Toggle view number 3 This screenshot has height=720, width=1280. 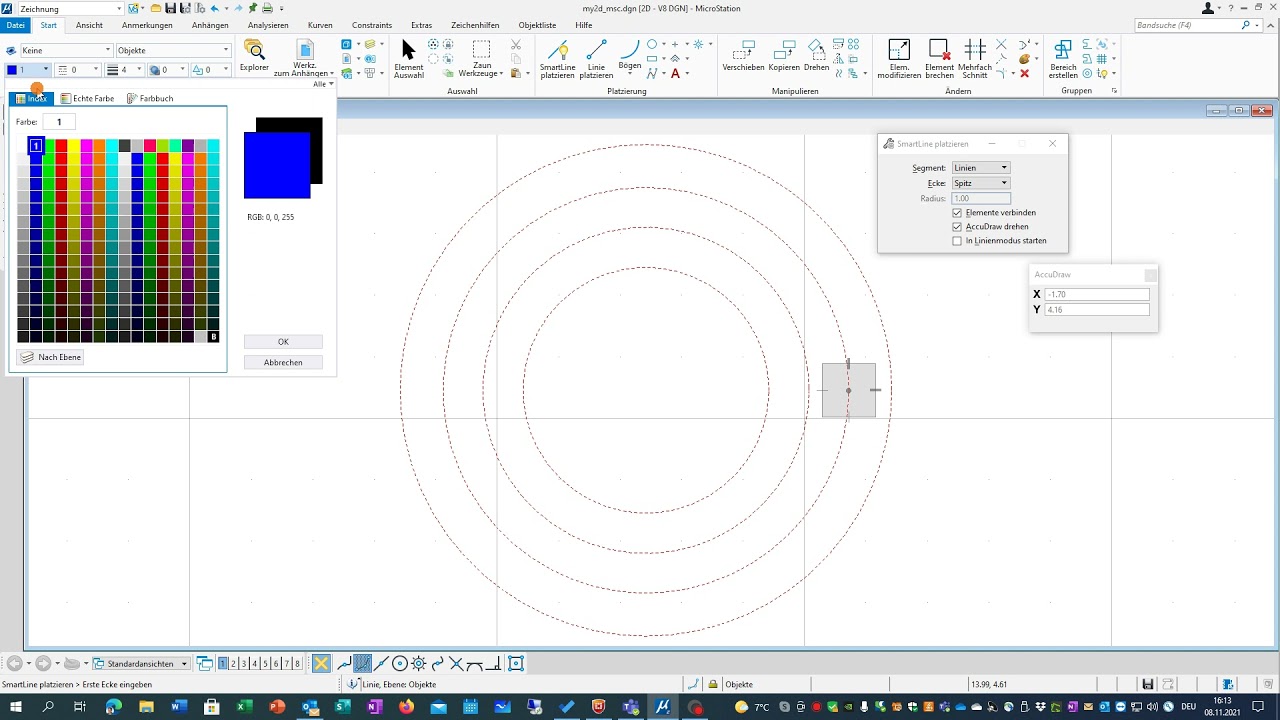pos(244,663)
